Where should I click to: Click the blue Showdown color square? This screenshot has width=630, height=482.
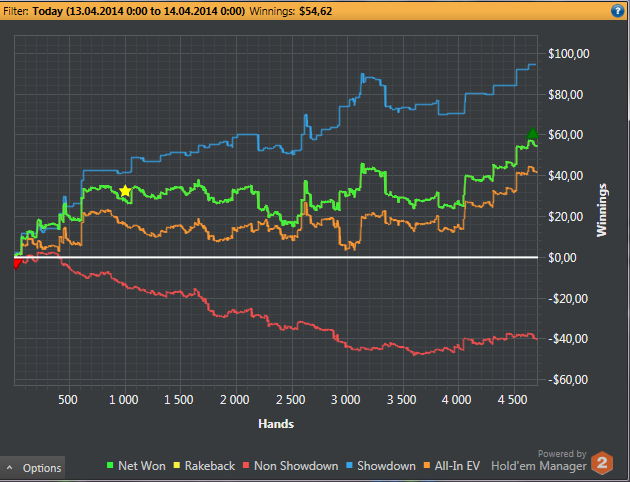(349, 466)
